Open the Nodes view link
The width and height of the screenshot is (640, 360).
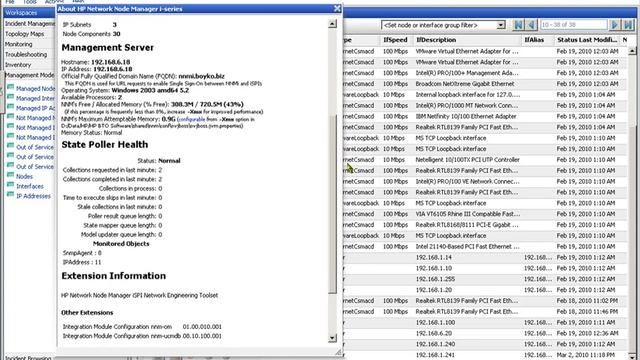[24, 176]
